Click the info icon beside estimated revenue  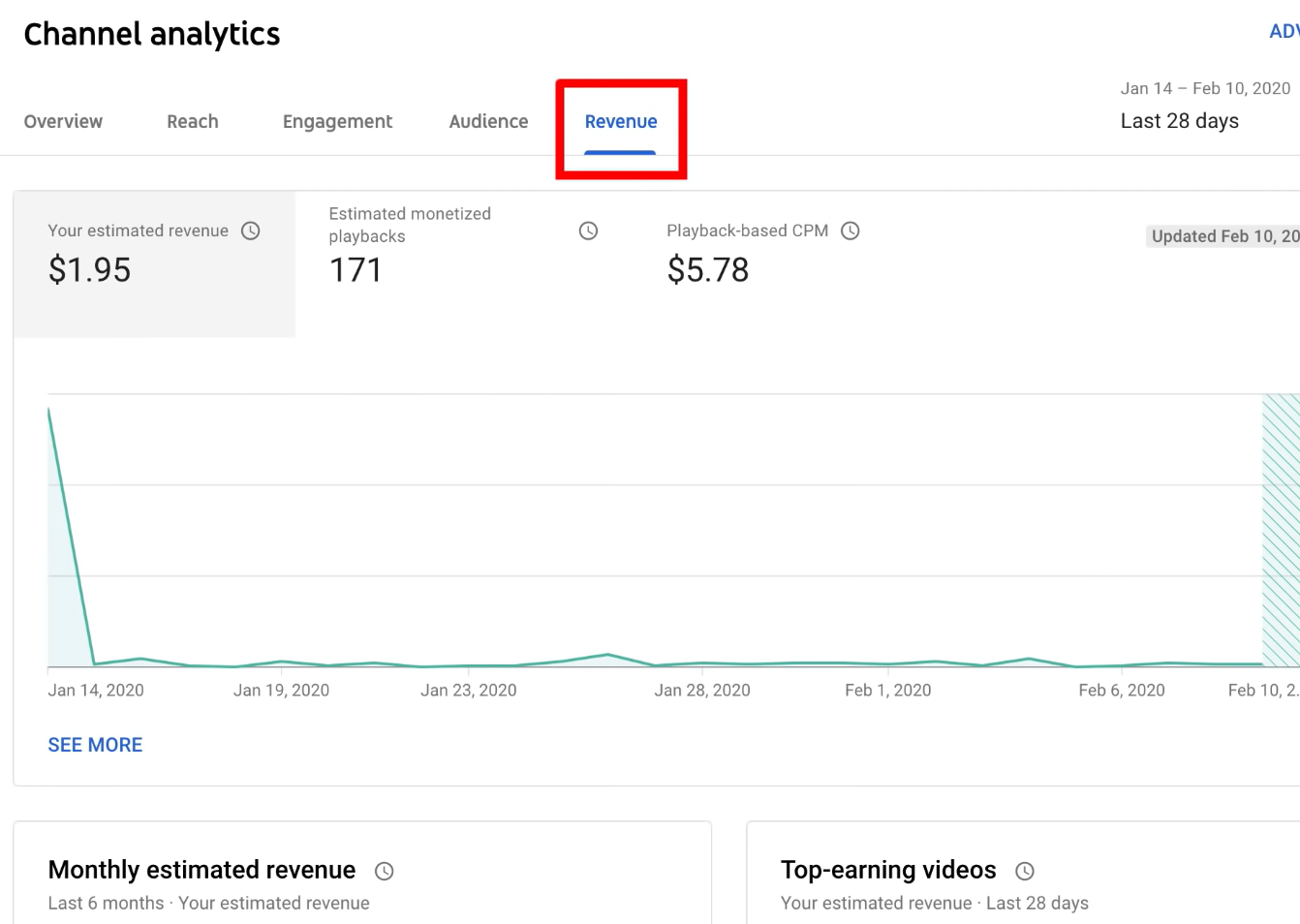(250, 231)
